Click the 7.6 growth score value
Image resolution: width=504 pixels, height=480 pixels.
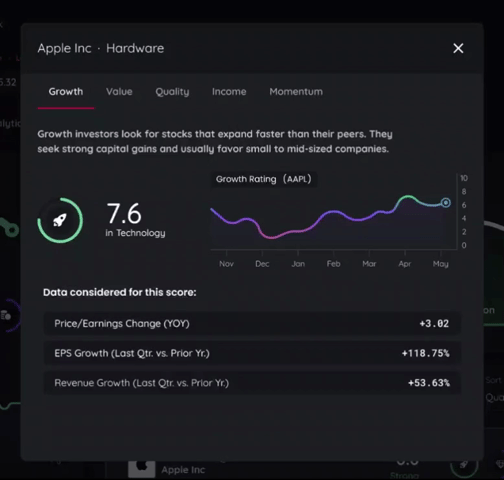[124, 213]
